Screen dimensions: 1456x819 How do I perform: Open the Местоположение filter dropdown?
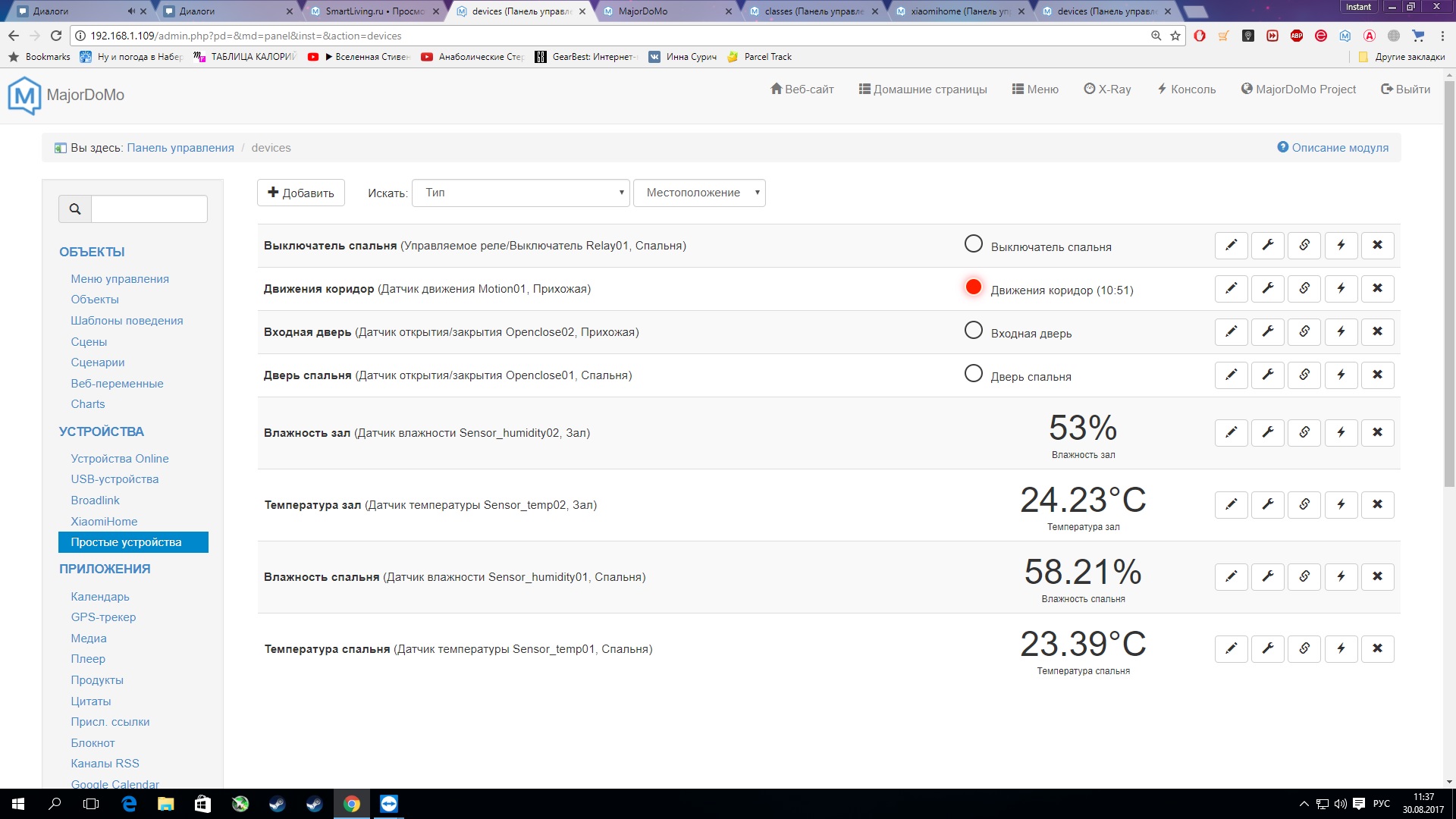[x=698, y=193]
